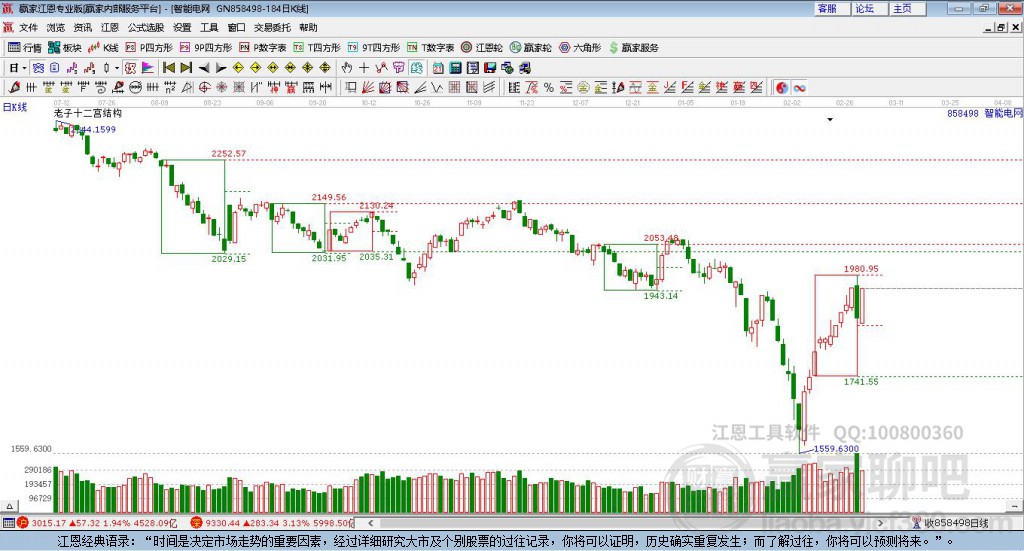Click the n² square tool icon
Image resolution: width=1024 pixels, height=551 pixels.
click(x=170, y=87)
